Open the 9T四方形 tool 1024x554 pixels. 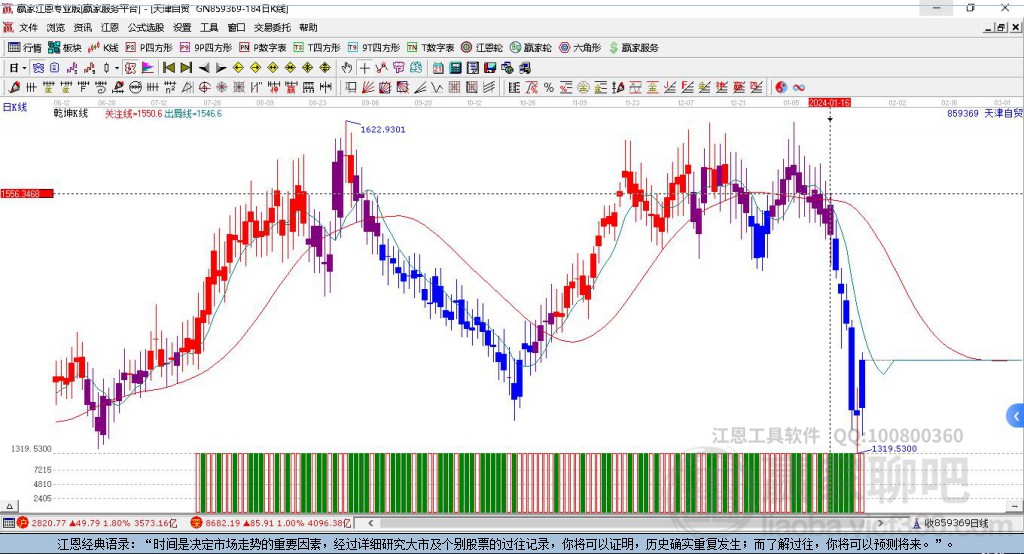pos(374,48)
